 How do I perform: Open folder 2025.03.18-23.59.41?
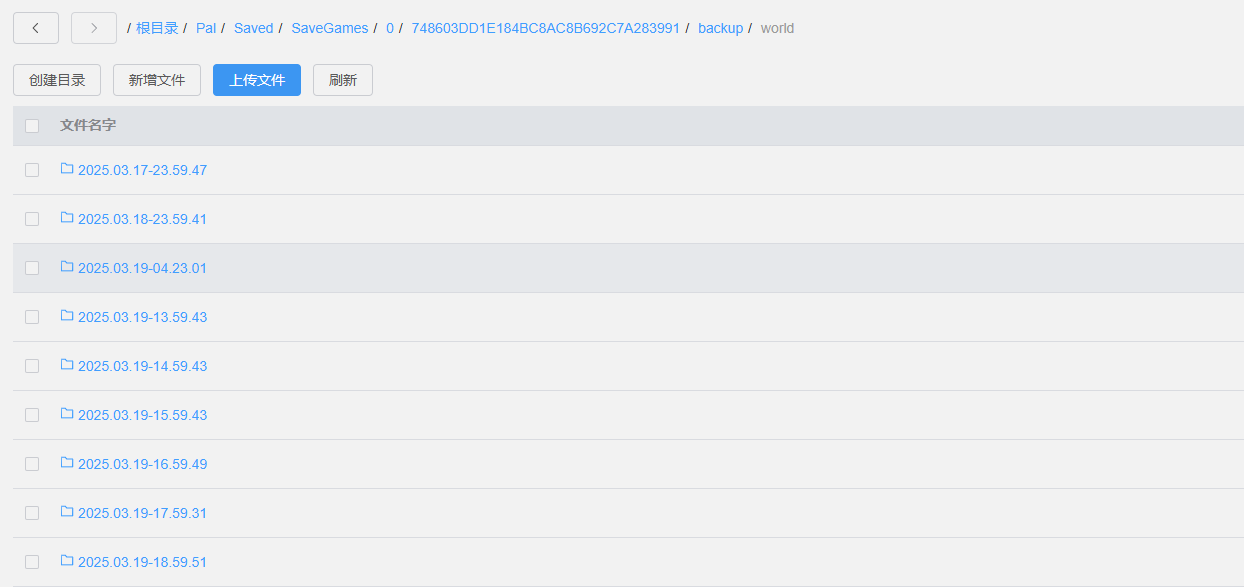[142, 219]
